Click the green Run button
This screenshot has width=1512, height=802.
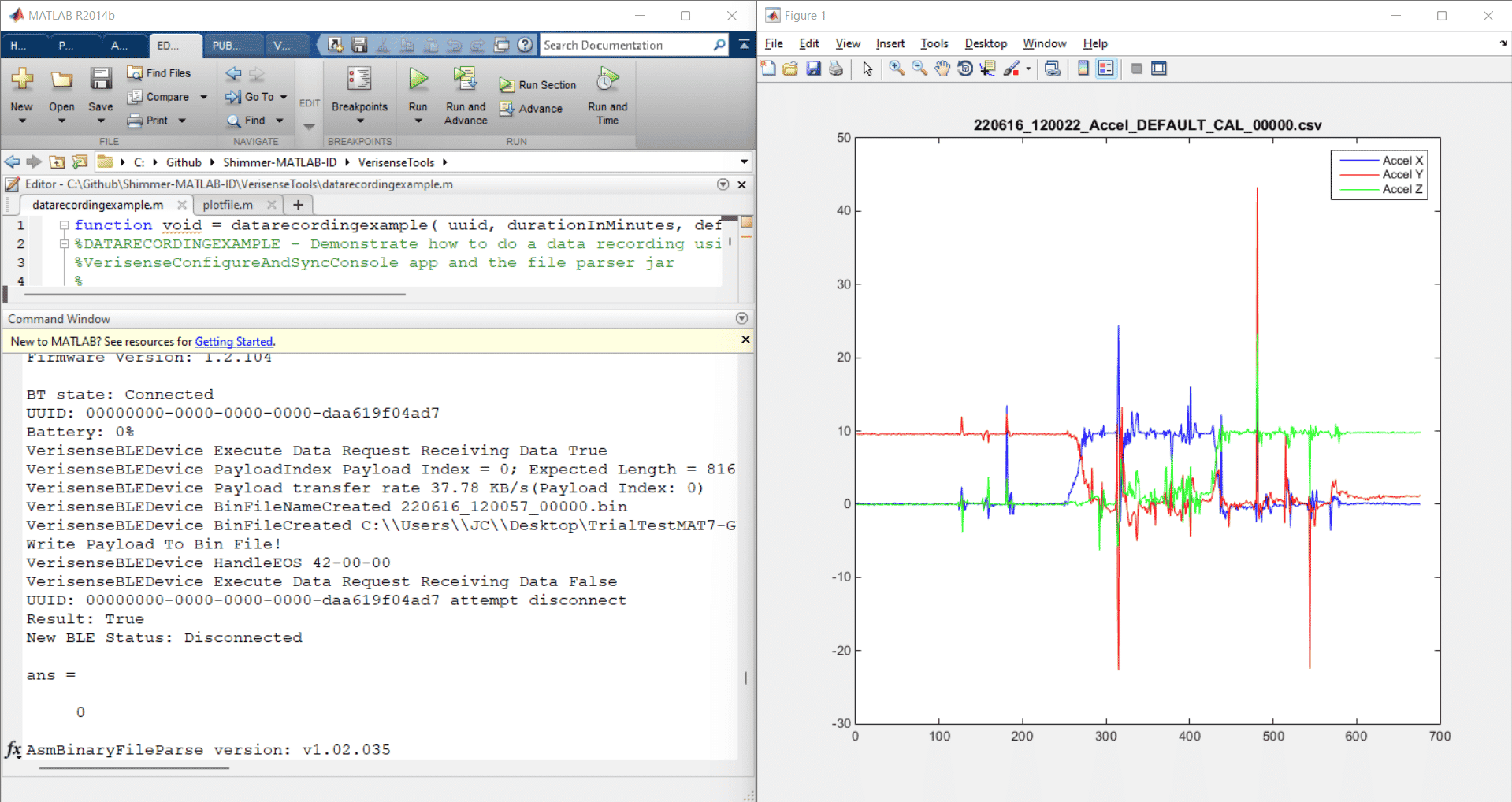click(x=418, y=79)
